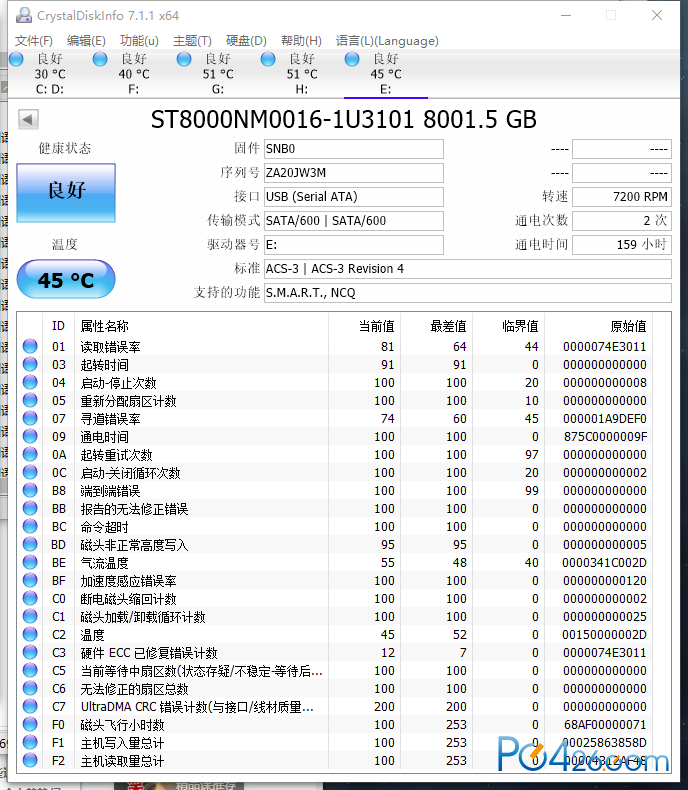This screenshot has height=790, width=688.
Task: Click the 当前值 column header
Action: pyautogui.click(x=376, y=326)
